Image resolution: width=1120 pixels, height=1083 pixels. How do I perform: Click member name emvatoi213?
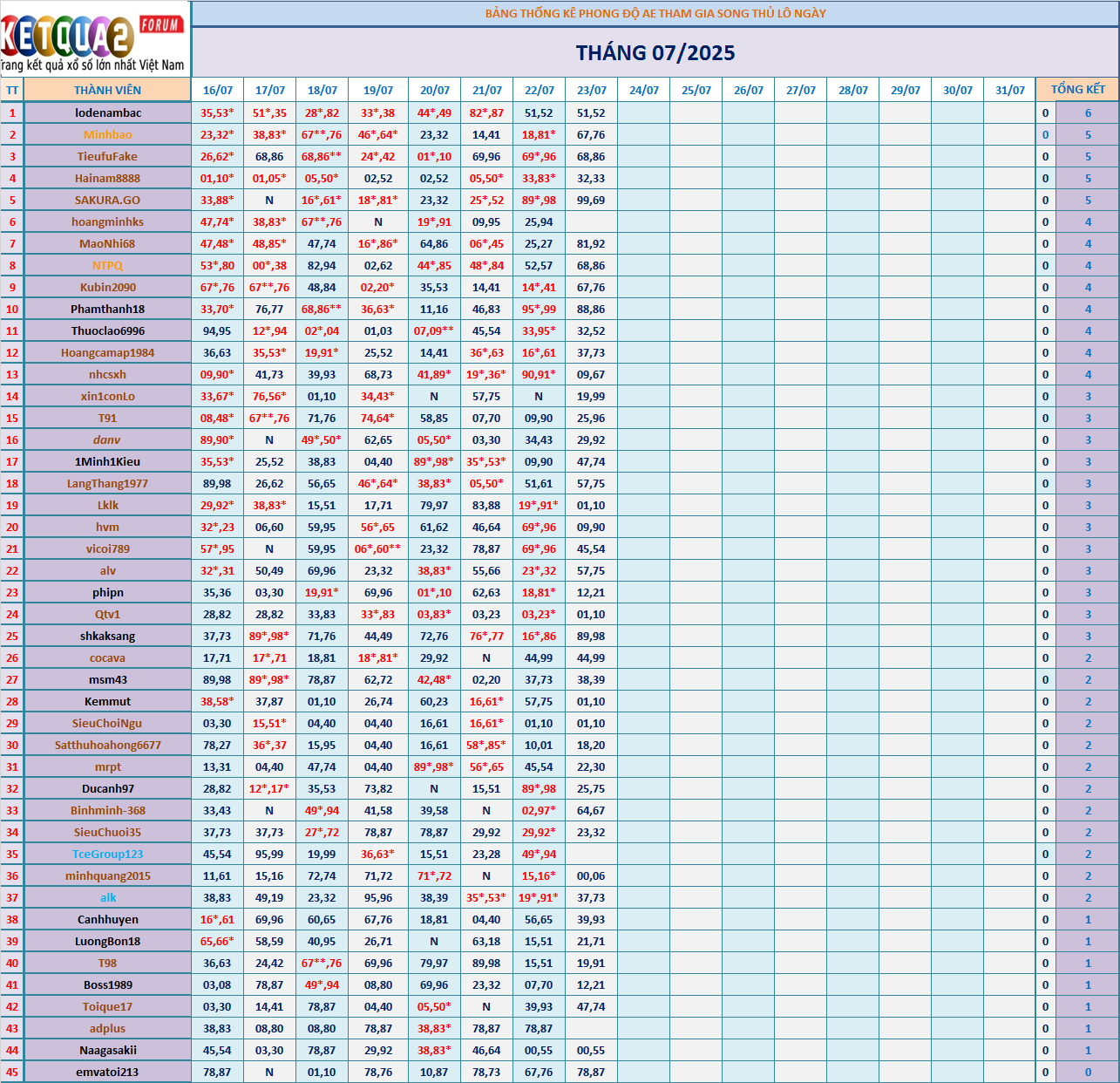click(108, 1072)
